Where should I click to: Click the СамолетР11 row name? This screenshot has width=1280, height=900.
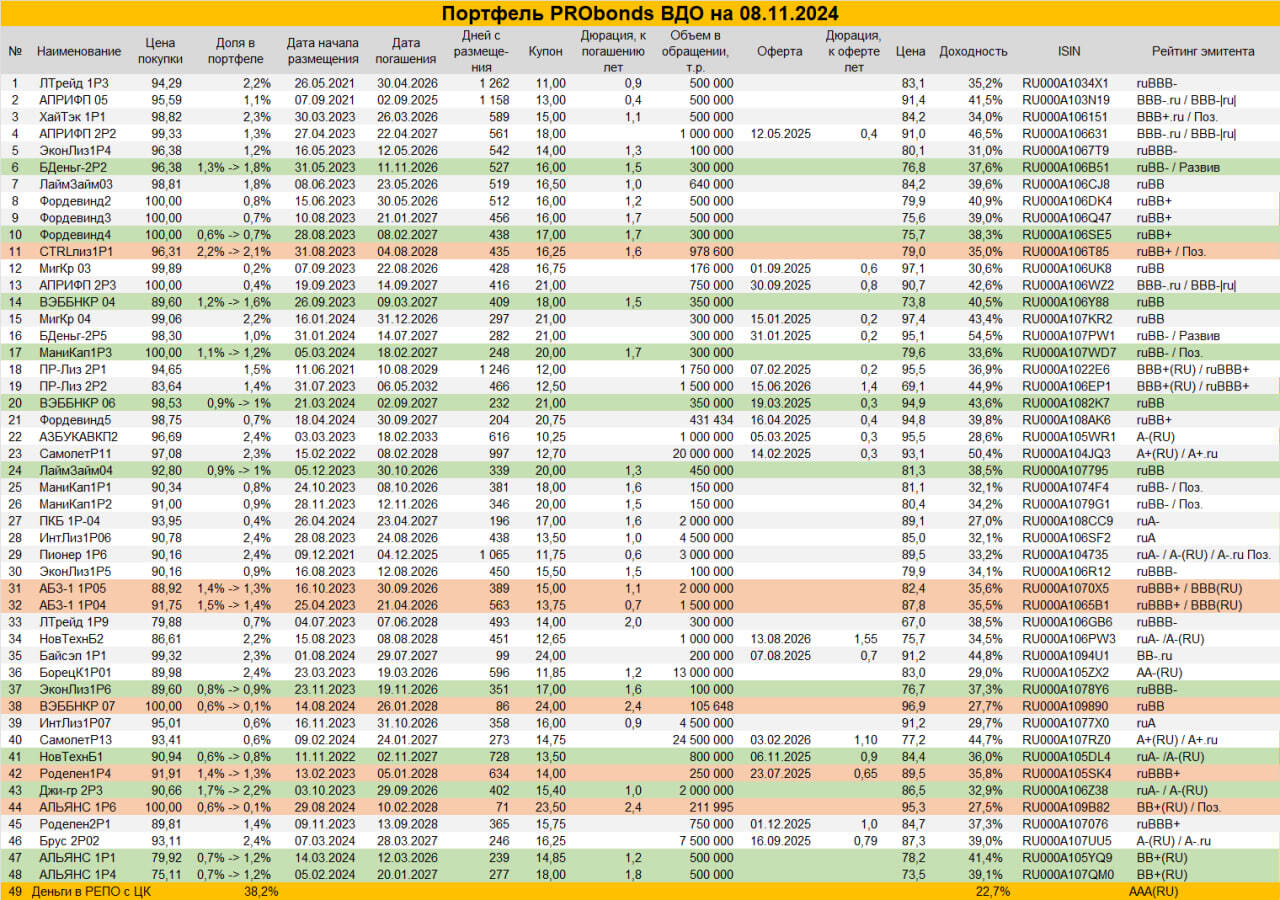pyautogui.click(x=76, y=453)
